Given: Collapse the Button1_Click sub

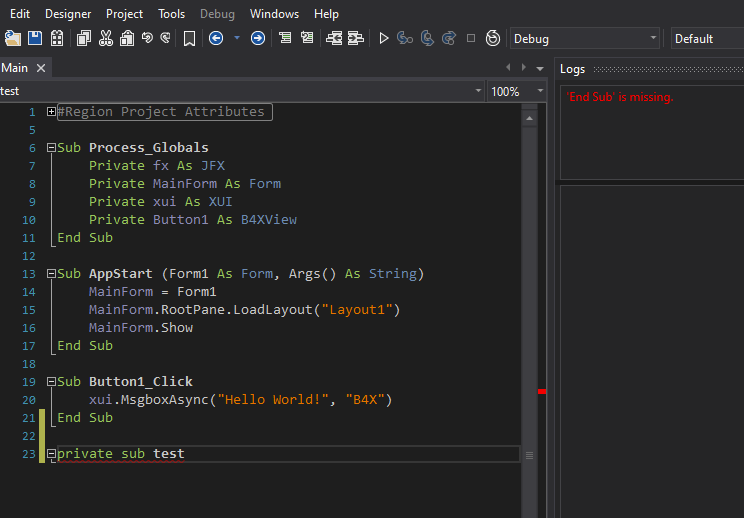Looking at the screenshot, I should pyautogui.click(x=51, y=382).
